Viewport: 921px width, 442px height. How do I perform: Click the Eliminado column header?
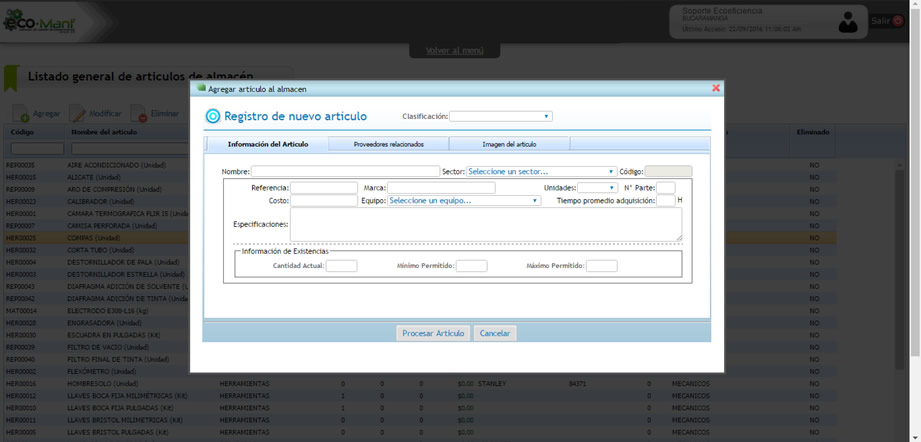coord(813,132)
